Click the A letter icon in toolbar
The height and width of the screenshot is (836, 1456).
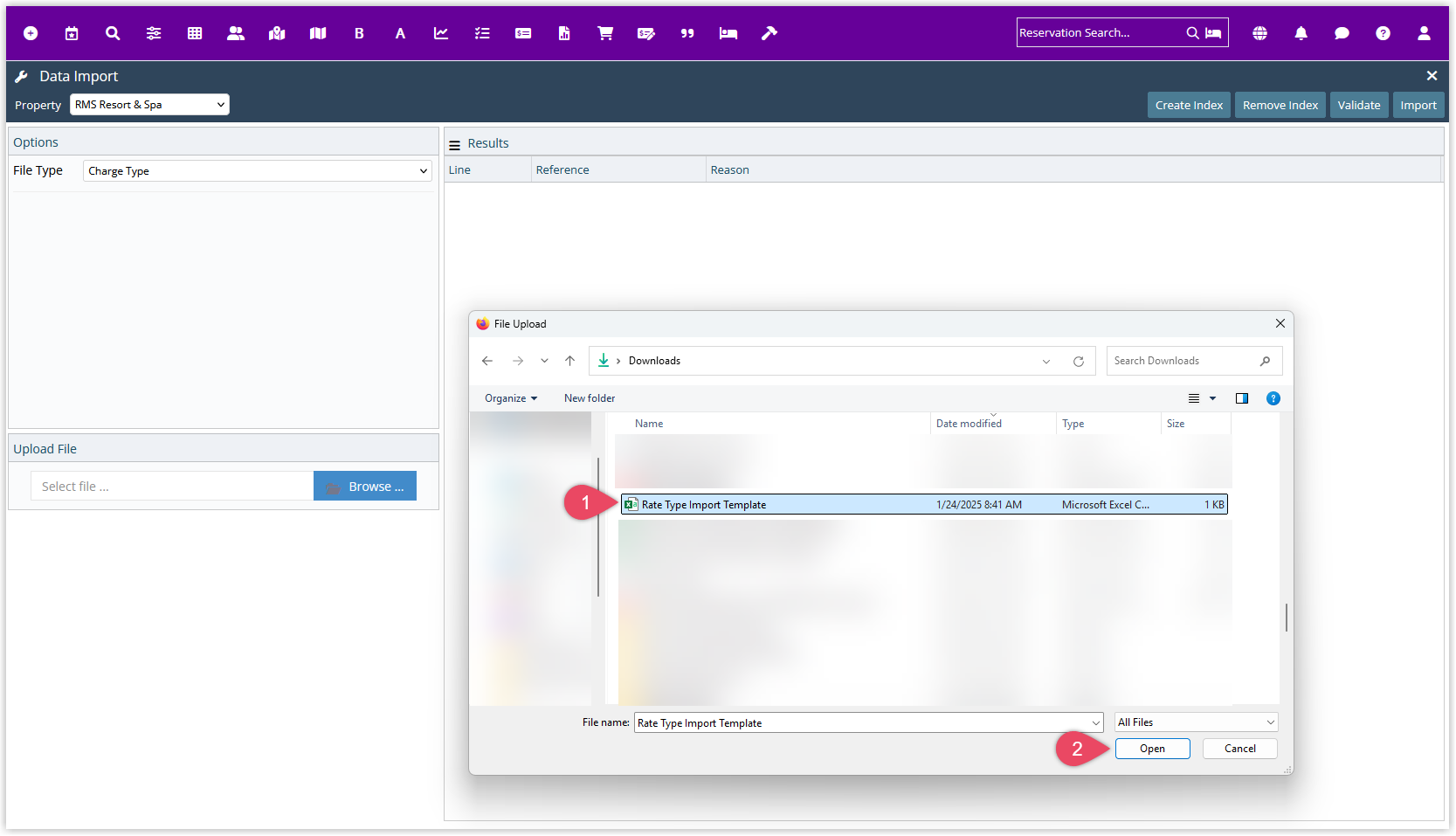click(x=400, y=33)
